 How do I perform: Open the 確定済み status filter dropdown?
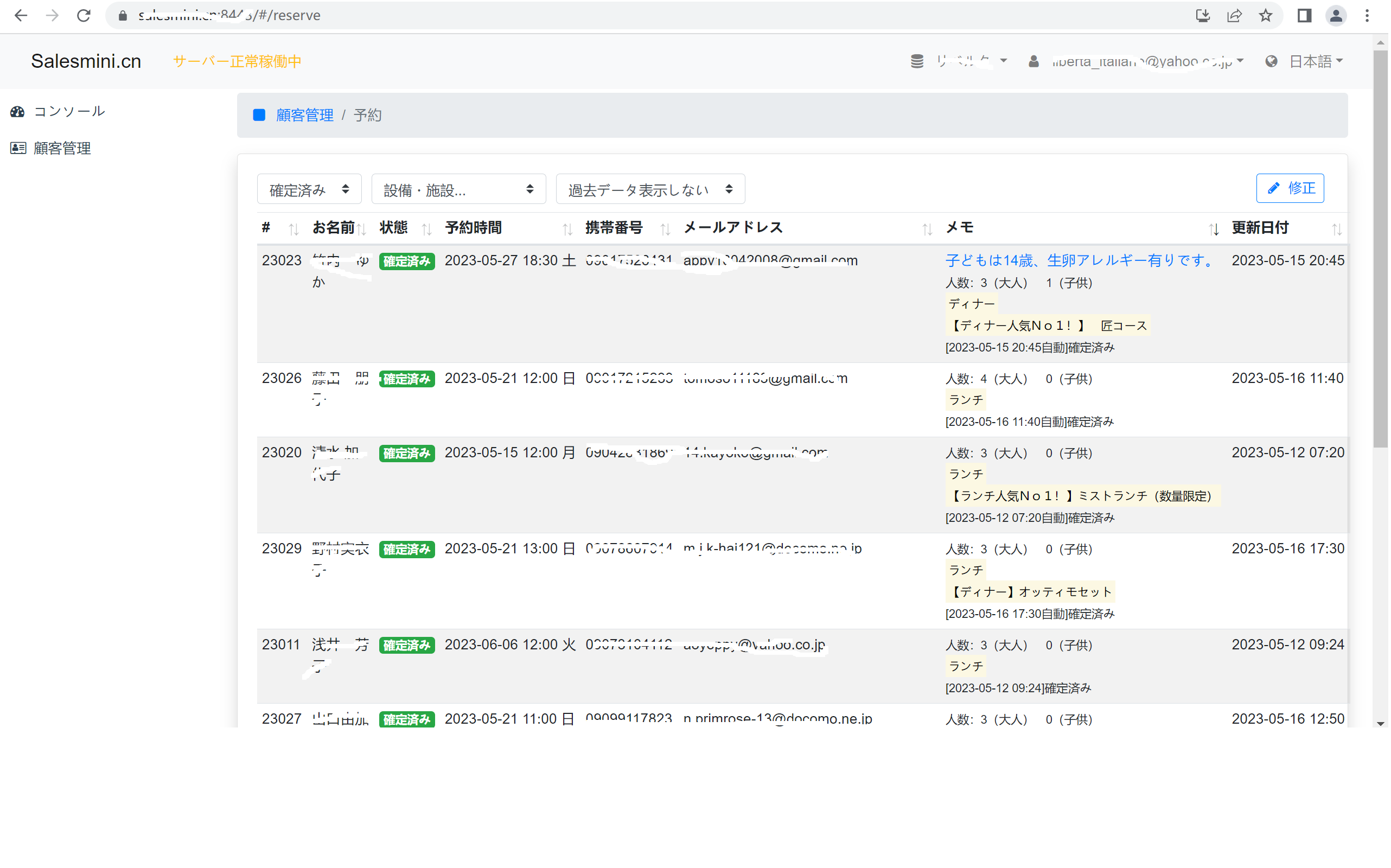click(309, 189)
